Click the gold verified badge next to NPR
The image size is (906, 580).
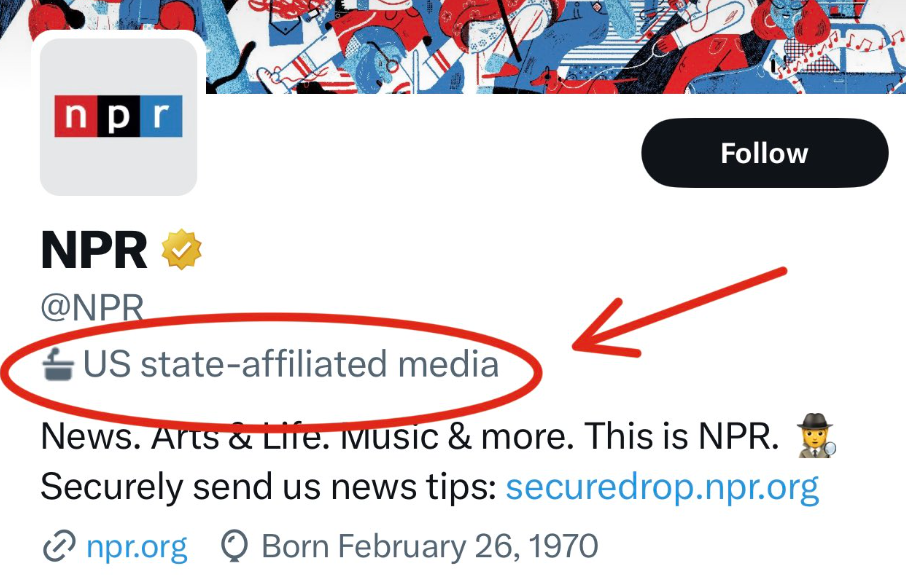pos(182,250)
